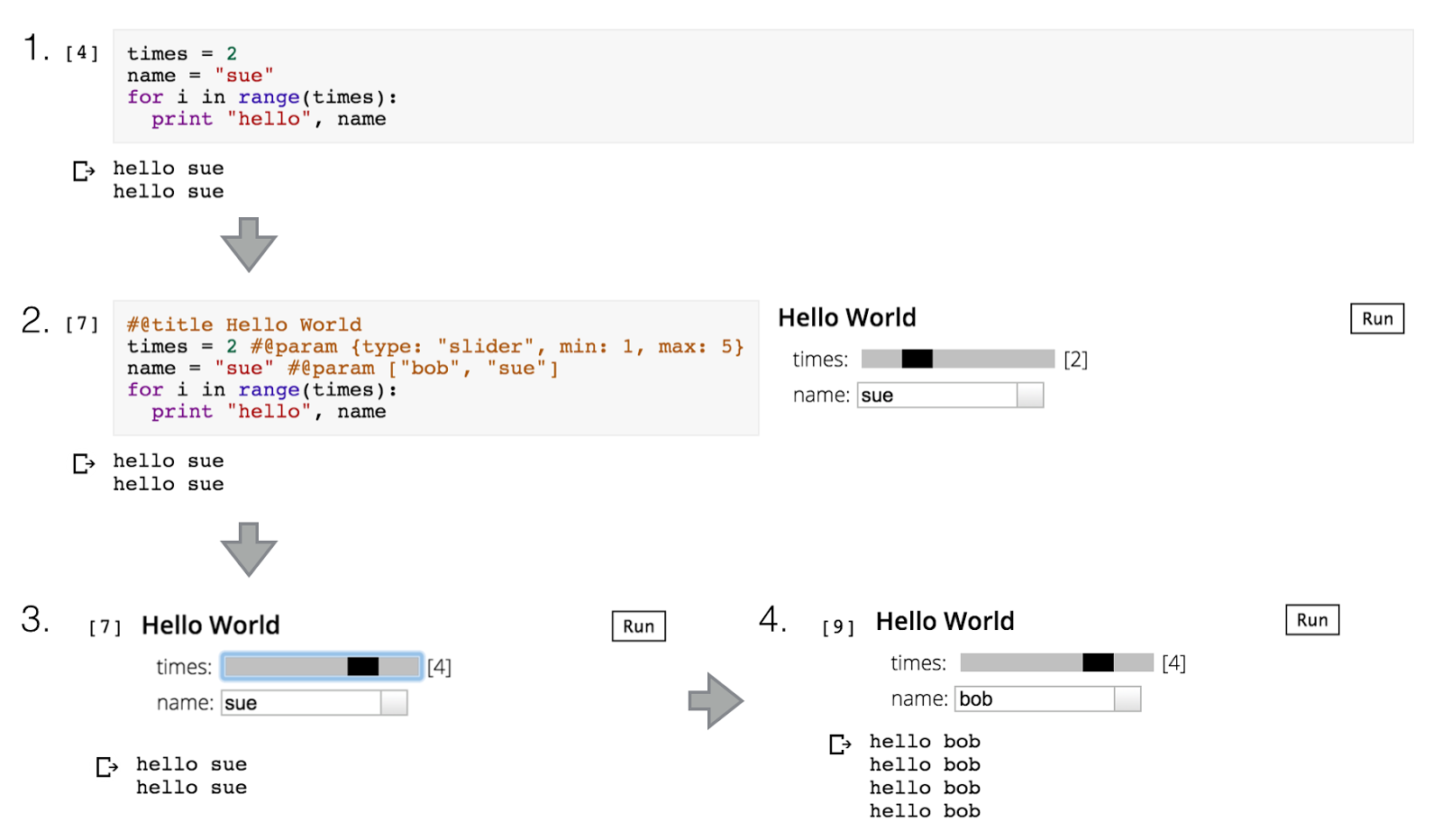1442x840 pixels.
Task: Click output icon under step 3 form
Action: [x=106, y=766]
